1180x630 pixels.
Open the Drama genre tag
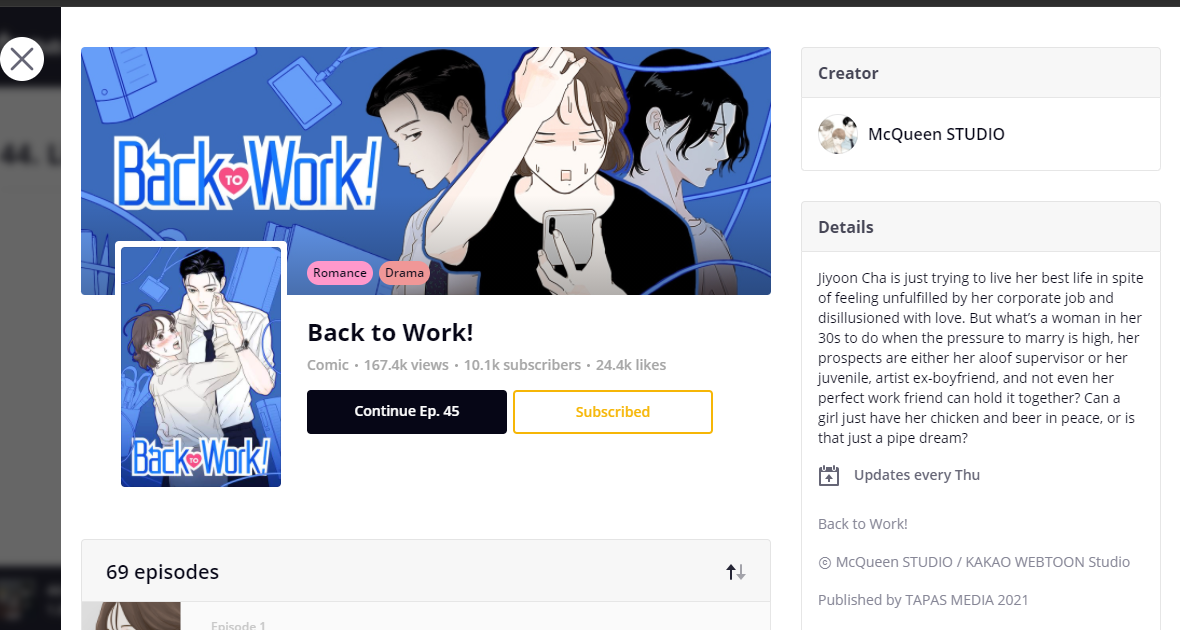(x=404, y=272)
